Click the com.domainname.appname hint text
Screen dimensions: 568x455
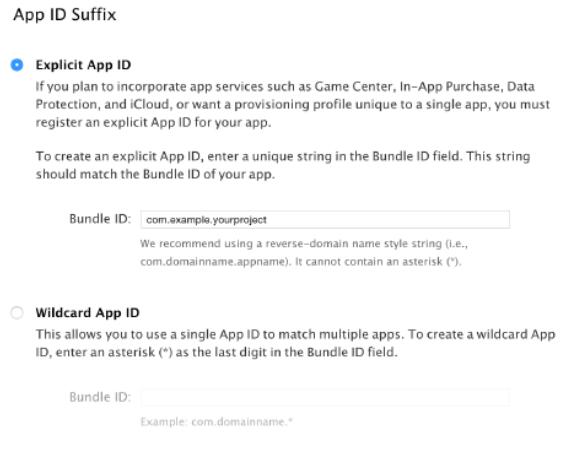click(216, 262)
